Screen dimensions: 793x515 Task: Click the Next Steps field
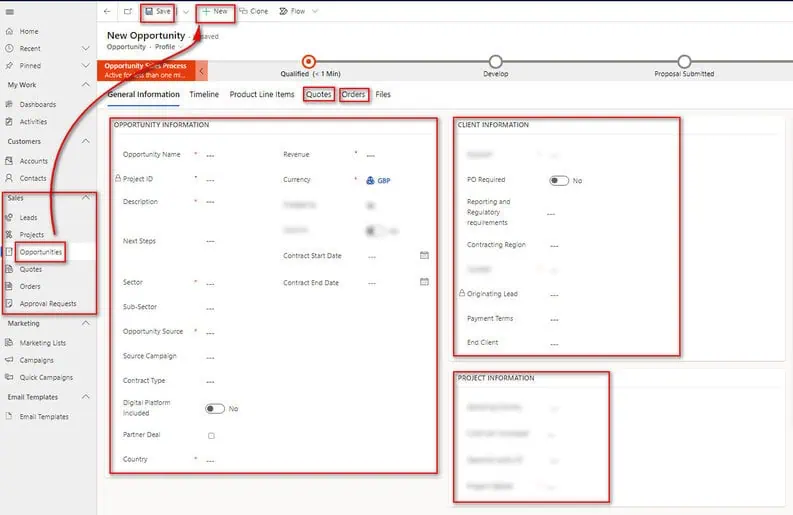210,241
